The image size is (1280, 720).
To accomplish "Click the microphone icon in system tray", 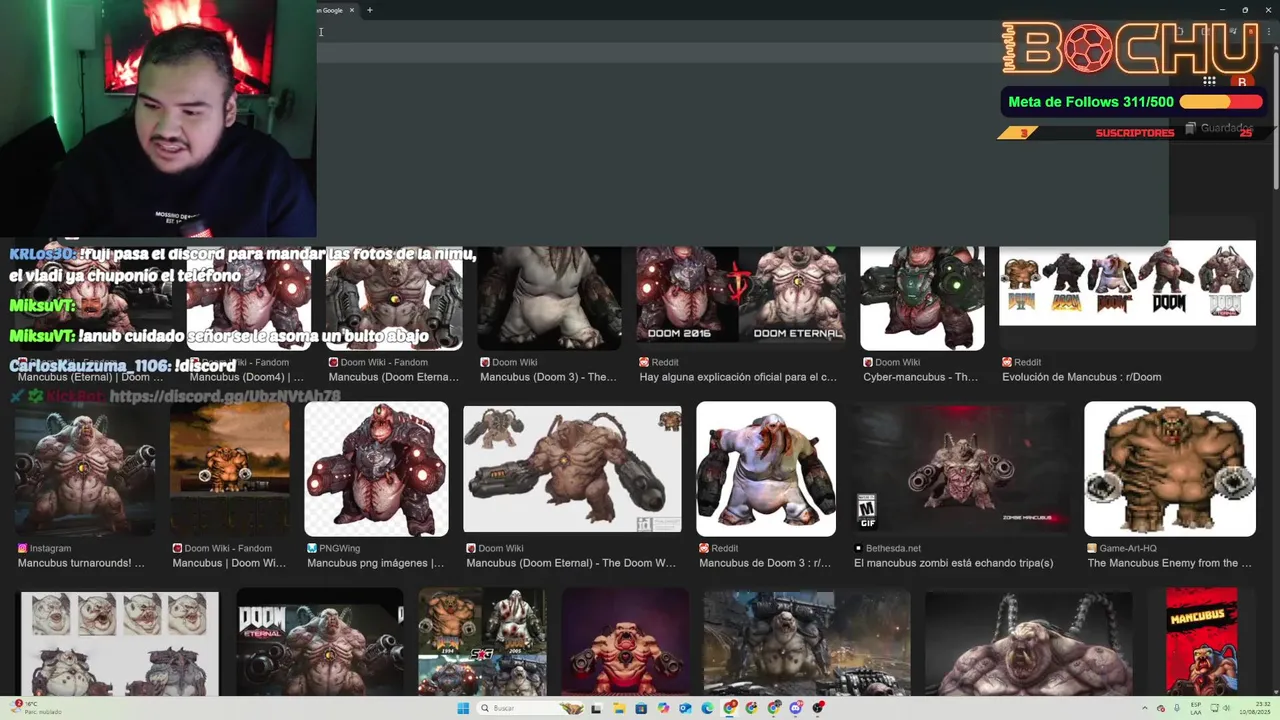I will coord(1177,708).
